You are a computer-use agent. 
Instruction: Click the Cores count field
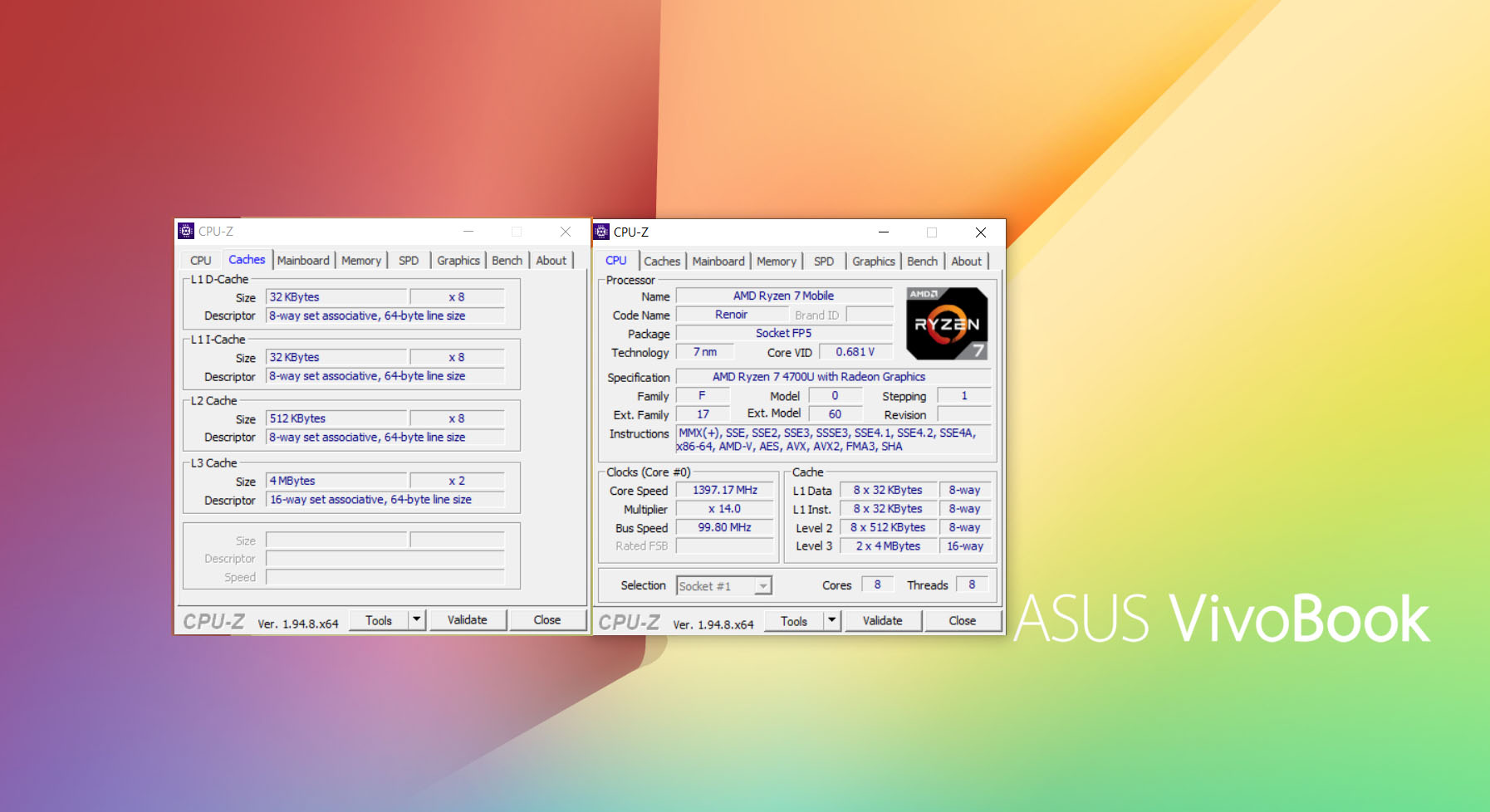coord(877,585)
